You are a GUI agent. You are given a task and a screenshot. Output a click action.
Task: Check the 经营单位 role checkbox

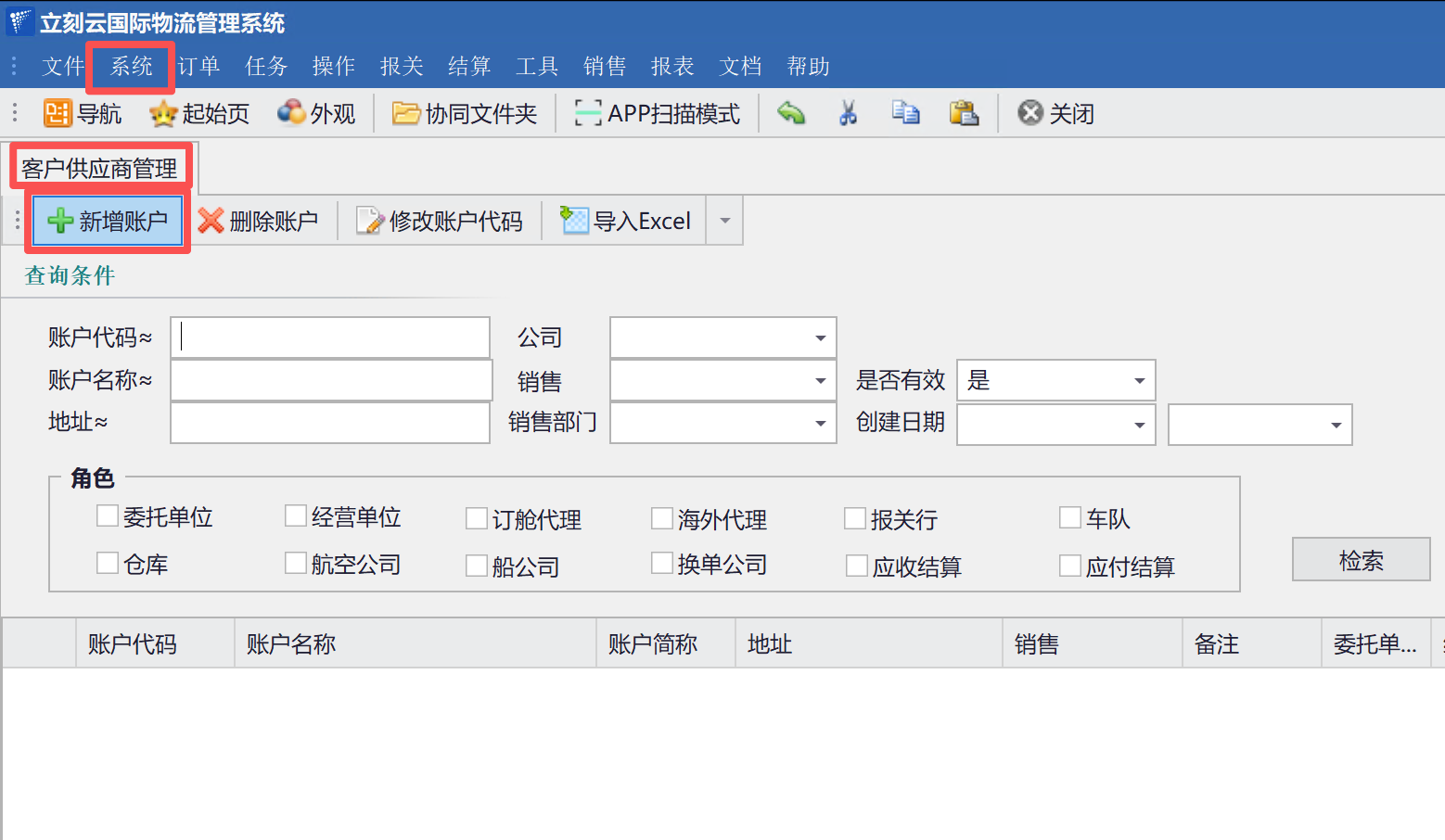point(296,515)
